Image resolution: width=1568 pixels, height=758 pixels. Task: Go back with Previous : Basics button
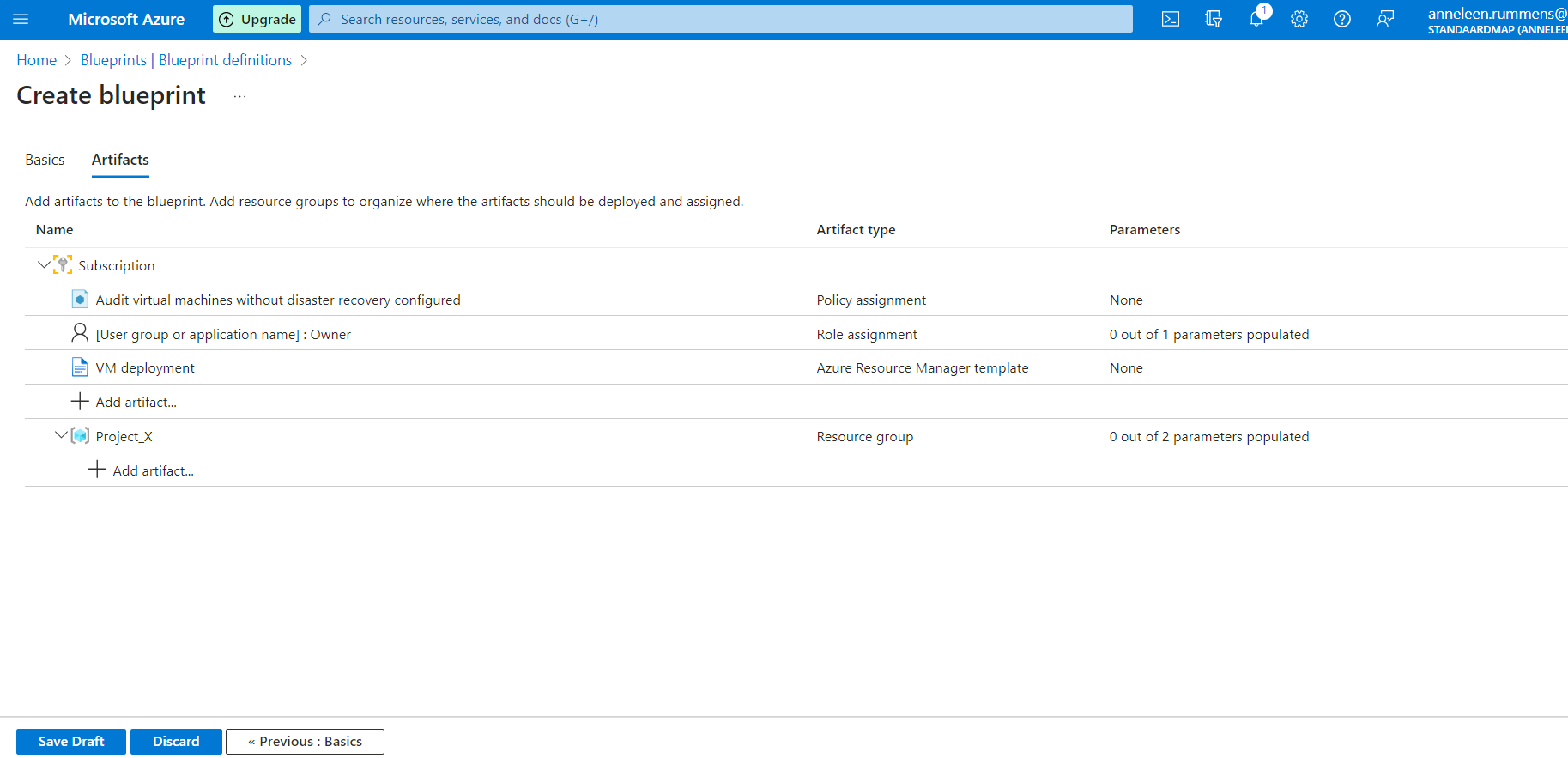[x=305, y=742]
